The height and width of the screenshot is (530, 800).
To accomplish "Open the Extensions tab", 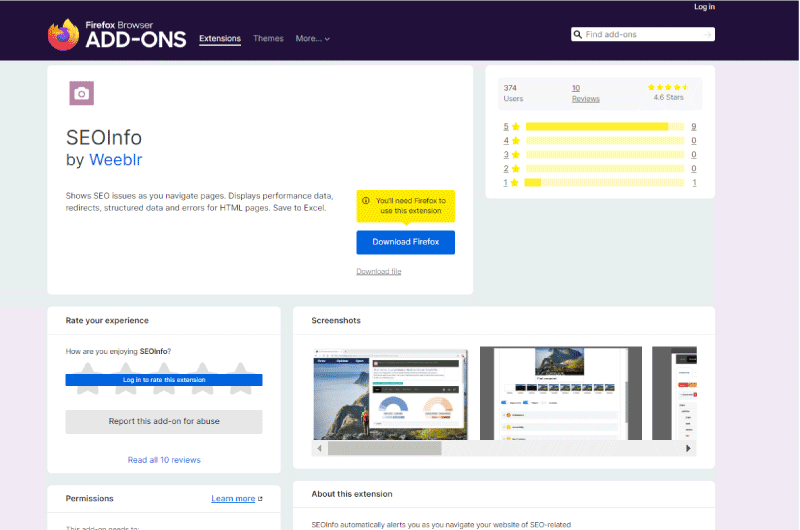I will (x=220, y=39).
